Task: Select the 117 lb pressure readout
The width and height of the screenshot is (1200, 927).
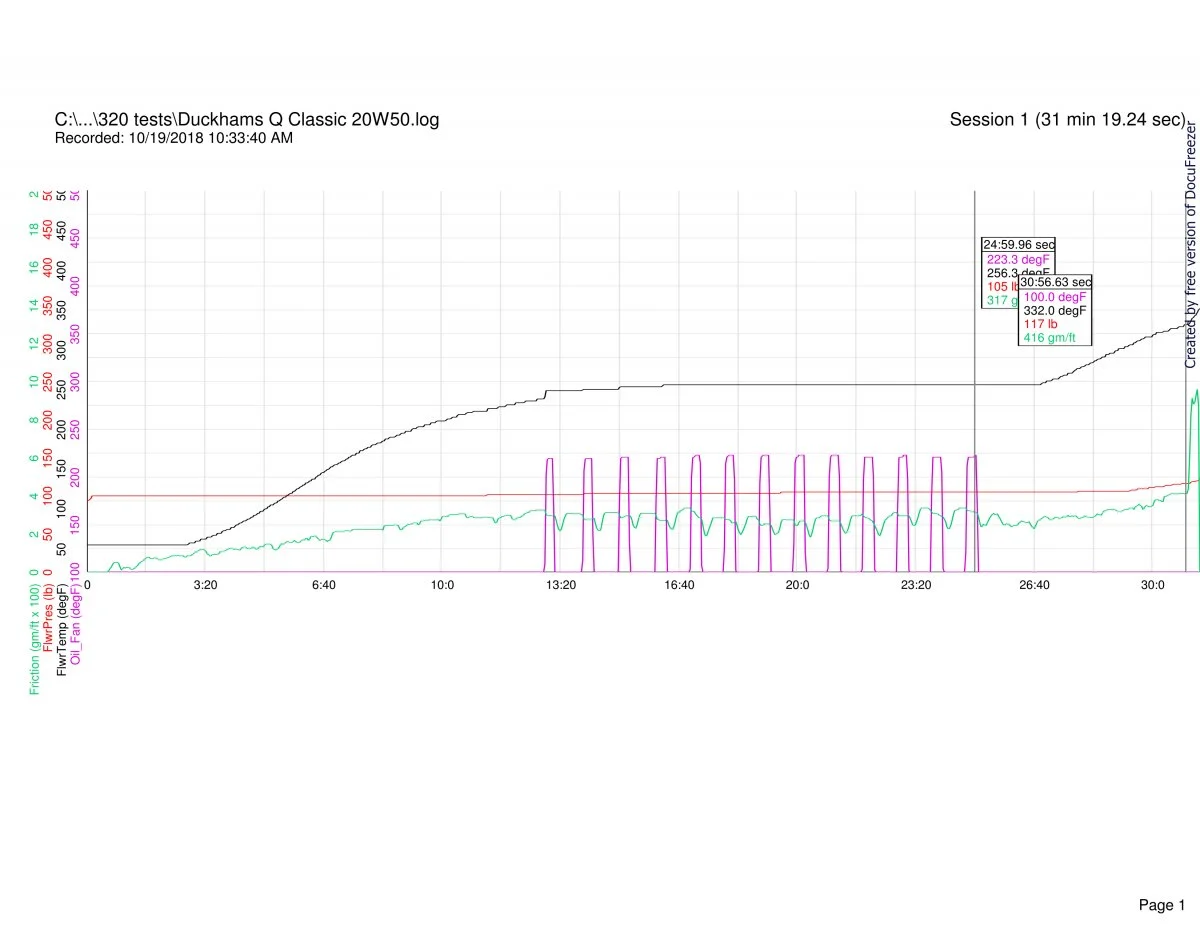Action: [x=1039, y=324]
